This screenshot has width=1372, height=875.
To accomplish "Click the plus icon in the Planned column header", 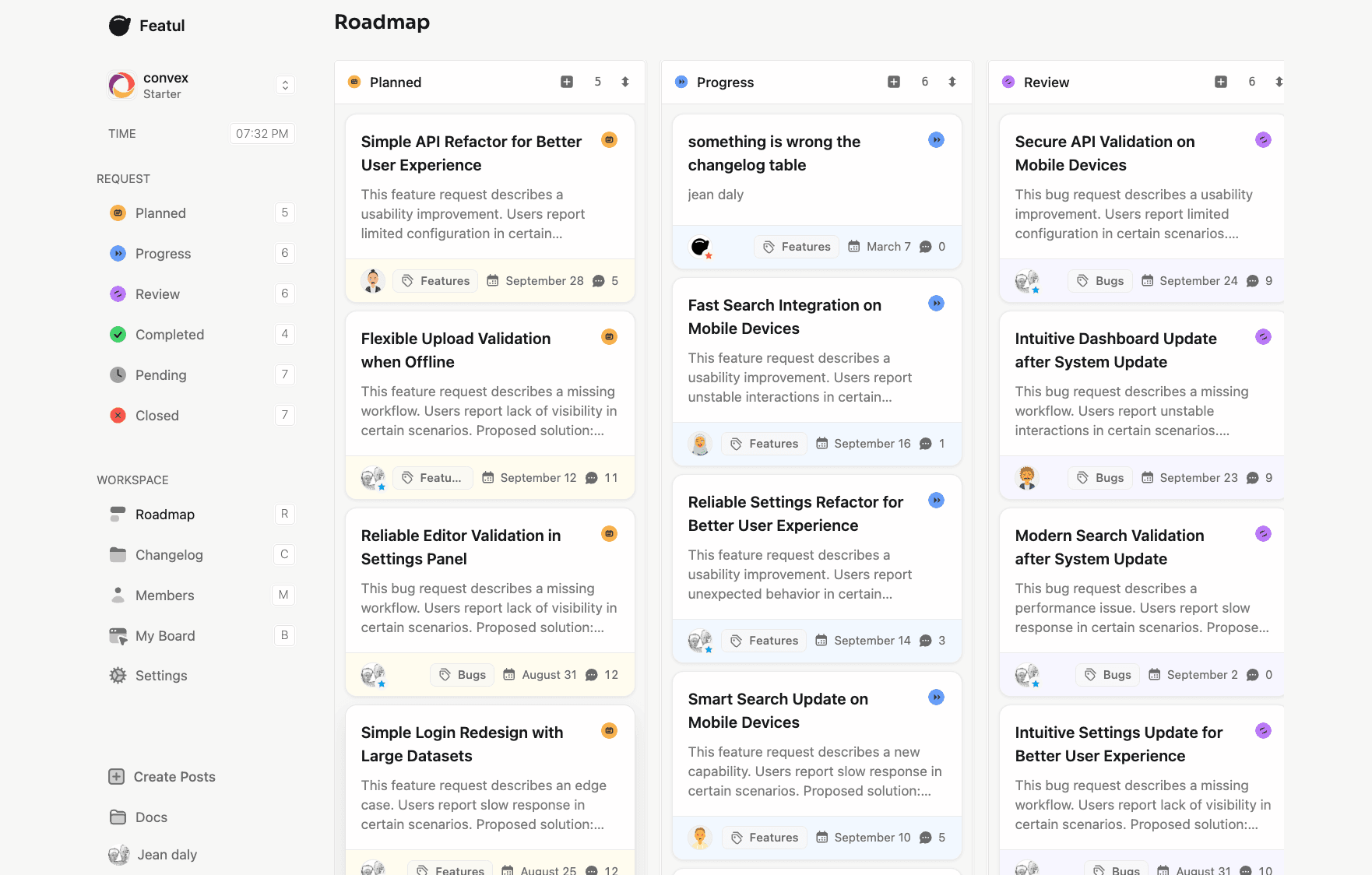I will pyautogui.click(x=566, y=81).
